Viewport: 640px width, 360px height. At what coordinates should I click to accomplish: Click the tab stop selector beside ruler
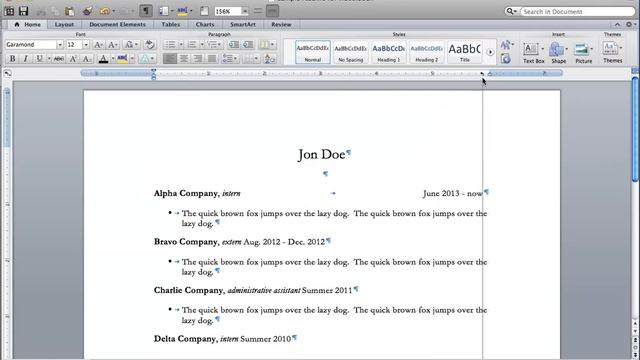pyautogui.click(x=7, y=73)
